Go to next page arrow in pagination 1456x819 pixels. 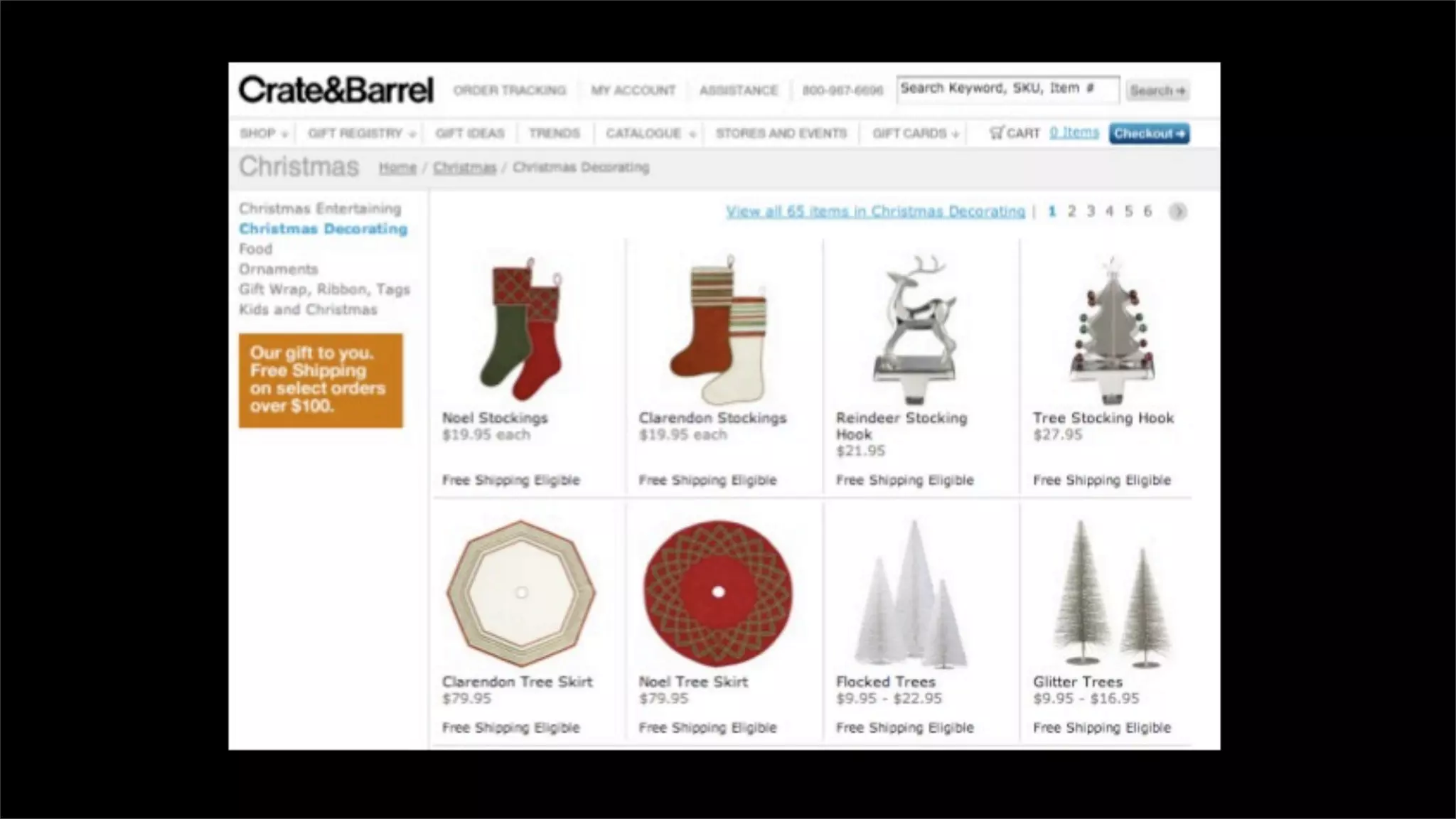tap(1177, 212)
